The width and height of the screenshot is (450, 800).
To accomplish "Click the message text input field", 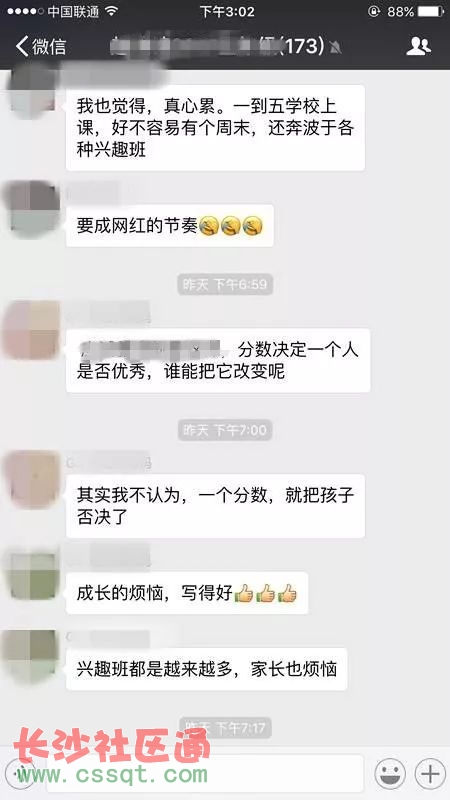I will [x=205, y=773].
